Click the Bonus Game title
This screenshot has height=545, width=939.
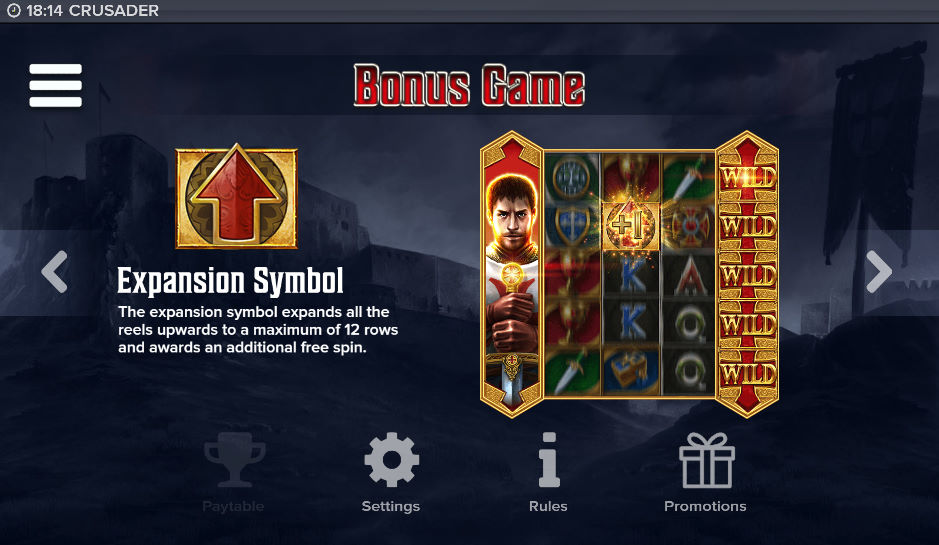[469, 86]
